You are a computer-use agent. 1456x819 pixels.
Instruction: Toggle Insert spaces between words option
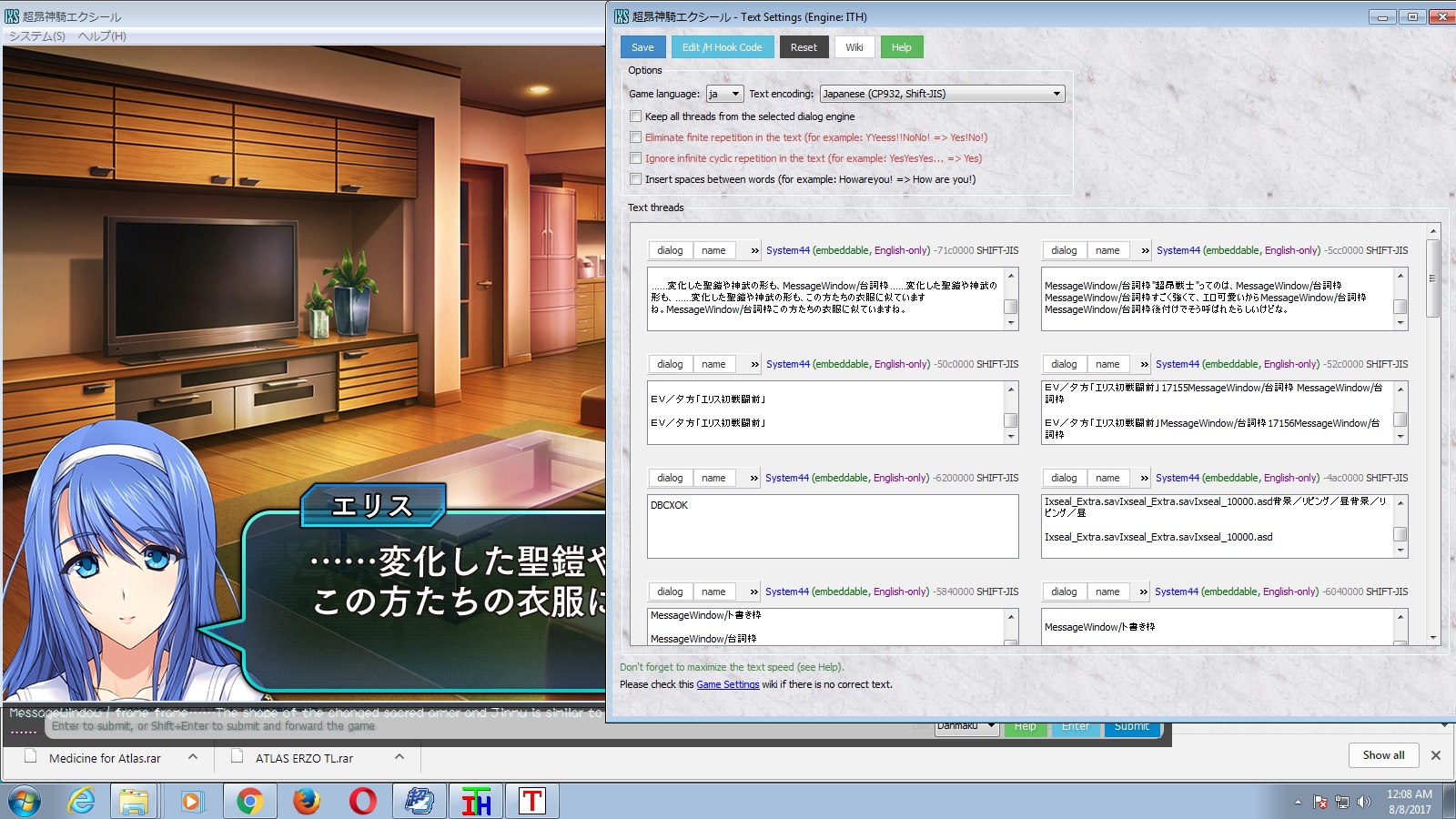636,179
